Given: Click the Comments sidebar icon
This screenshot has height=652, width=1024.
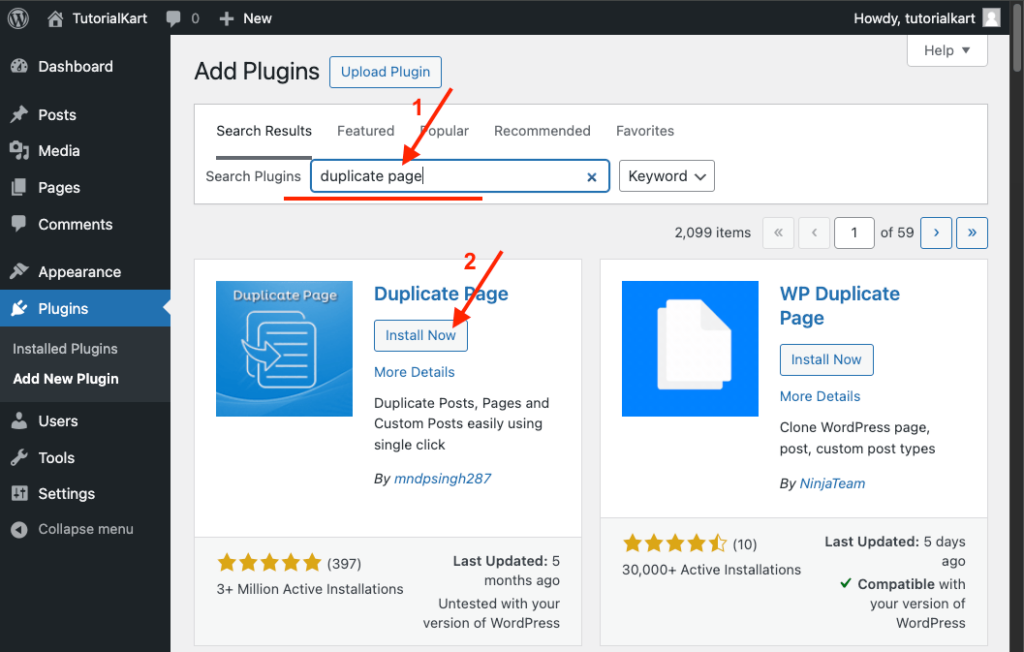Looking at the screenshot, I should click(x=19, y=224).
